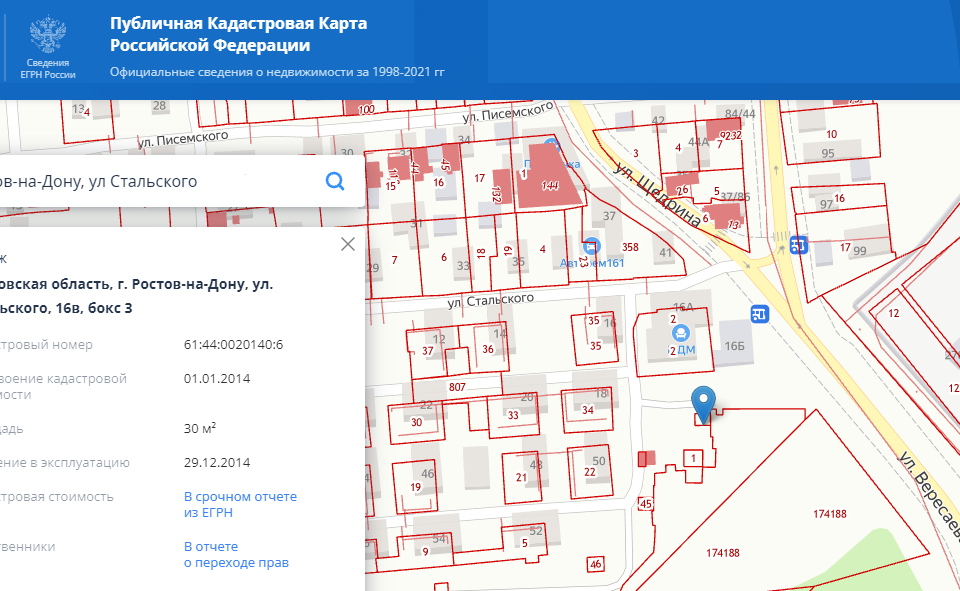Image resolution: width=960 pixels, height=591 pixels.
Task: Close the property details panel
Action: [348, 244]
